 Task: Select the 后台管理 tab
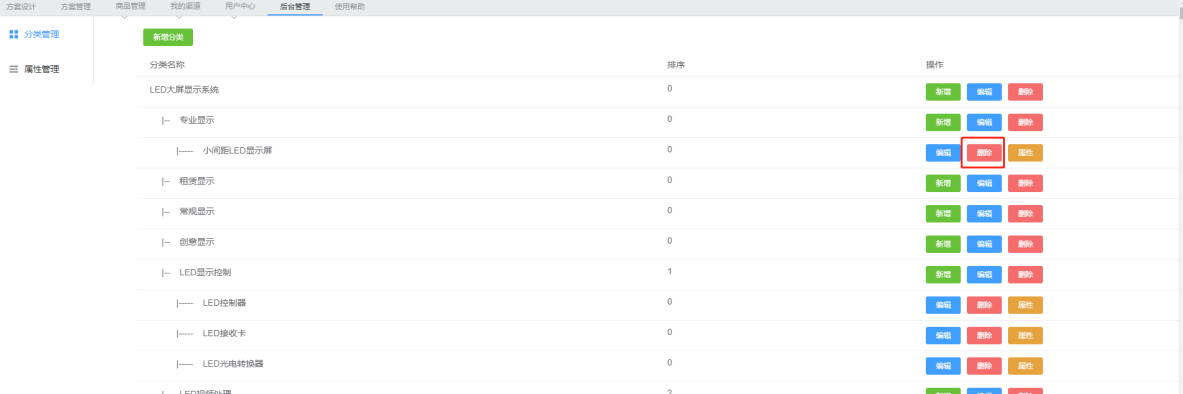coord(295,6)
